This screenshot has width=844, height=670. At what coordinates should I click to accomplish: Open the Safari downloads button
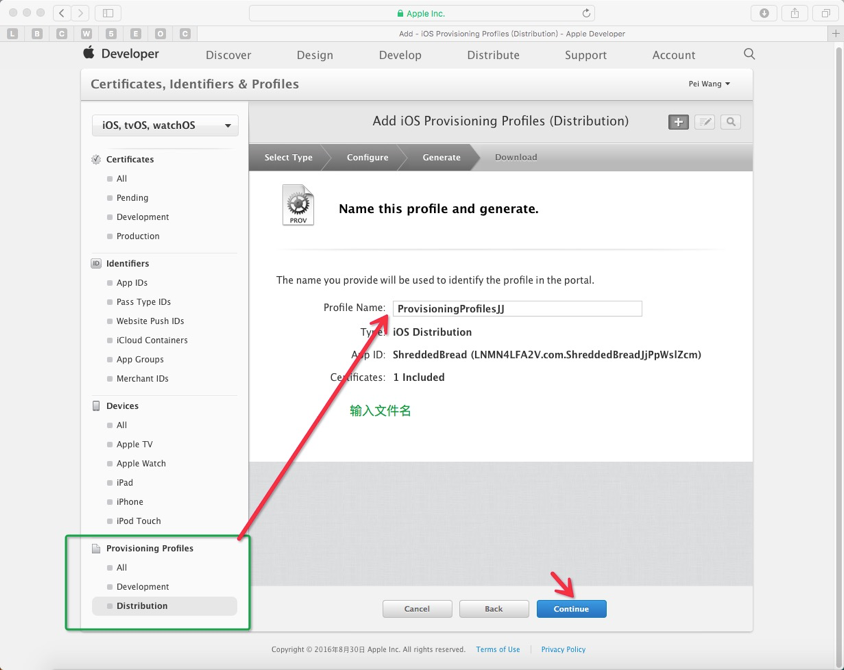(x=764, y=13)
